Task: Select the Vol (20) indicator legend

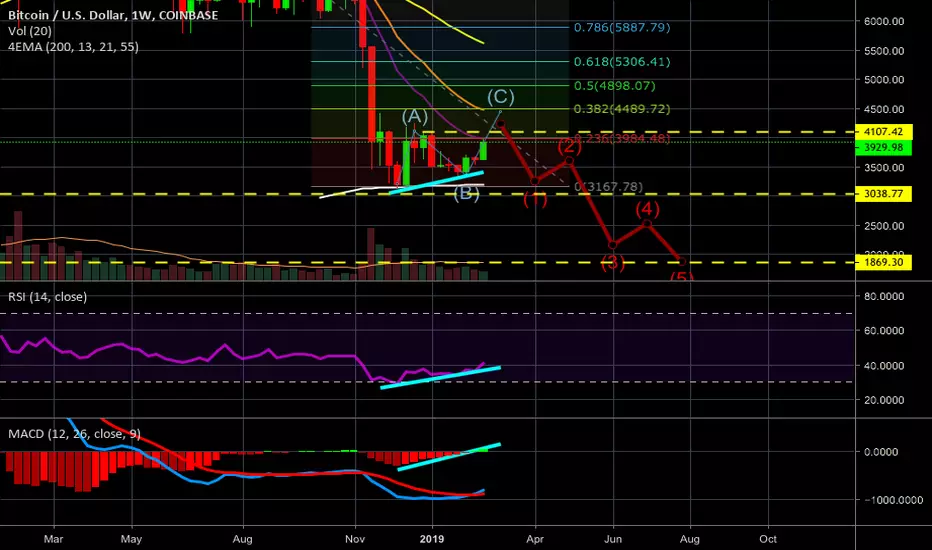Action: click(x=30, y=31)
